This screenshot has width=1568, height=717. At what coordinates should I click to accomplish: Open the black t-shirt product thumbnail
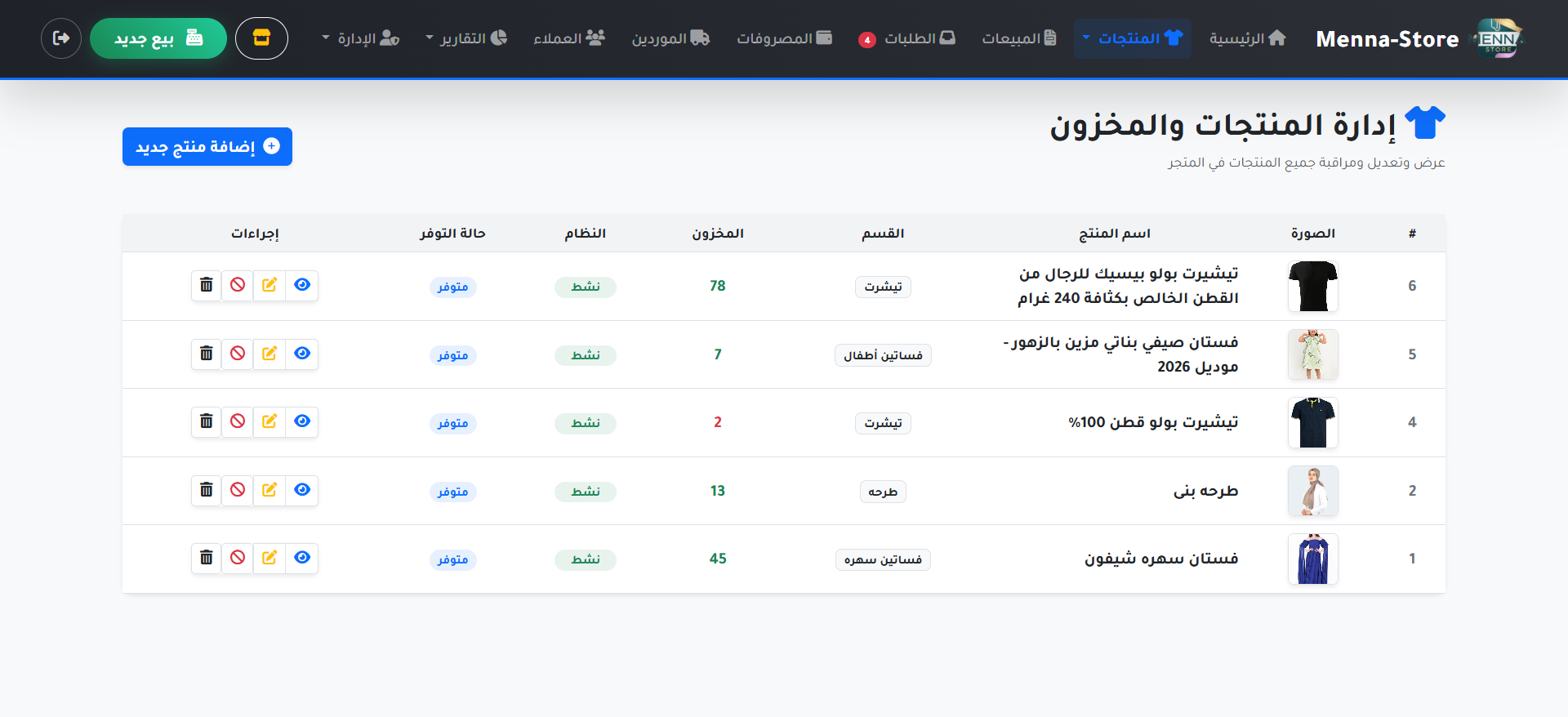pyautogui.click(x=1312, y=287)
